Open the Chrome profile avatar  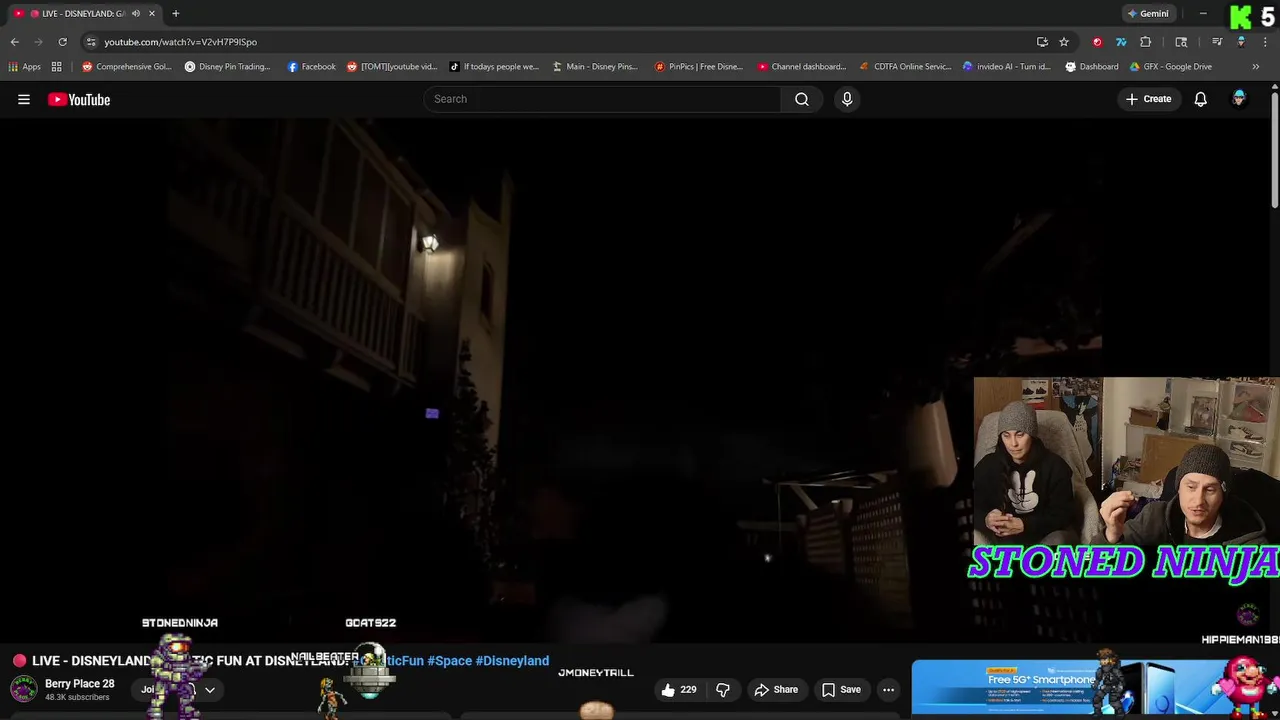point(1241,42)
